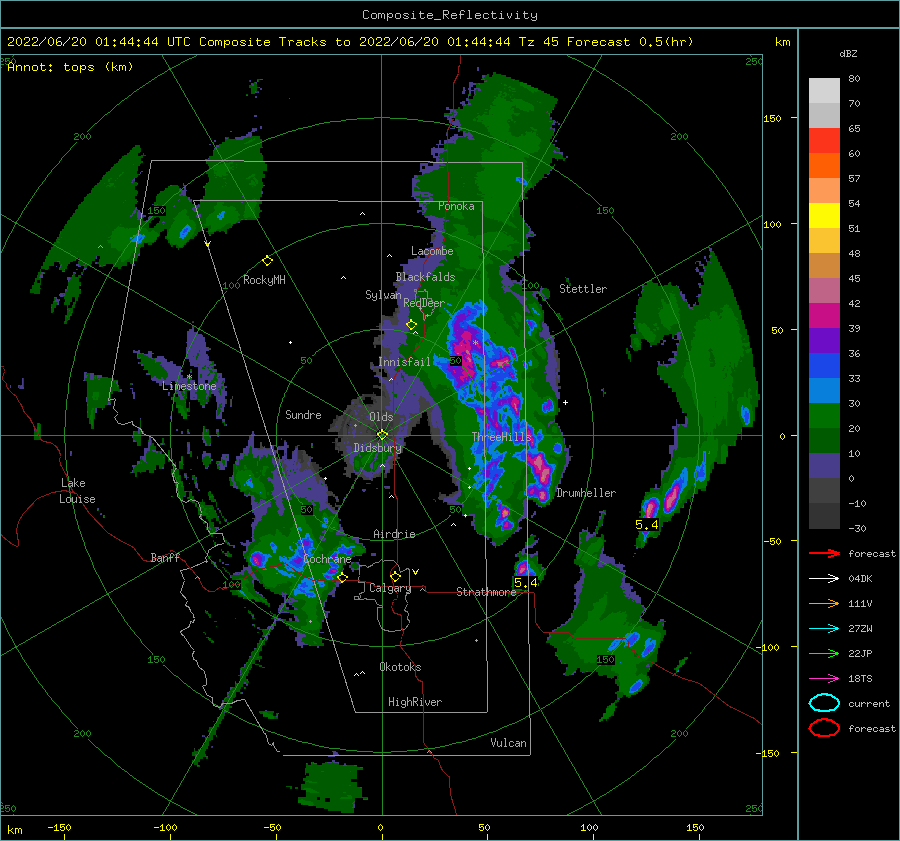900x841 pixels.
Task: Click the Lake Louise label
Action: (77, 491)
